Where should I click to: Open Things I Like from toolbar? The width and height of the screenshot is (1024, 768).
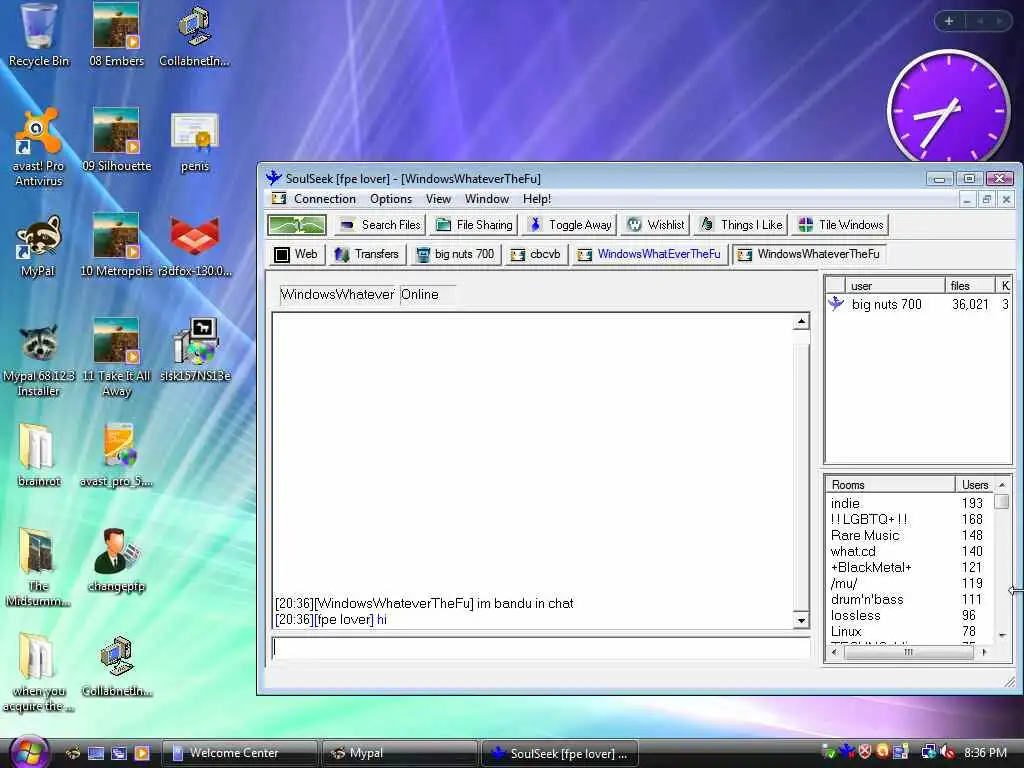pos(741,225)
